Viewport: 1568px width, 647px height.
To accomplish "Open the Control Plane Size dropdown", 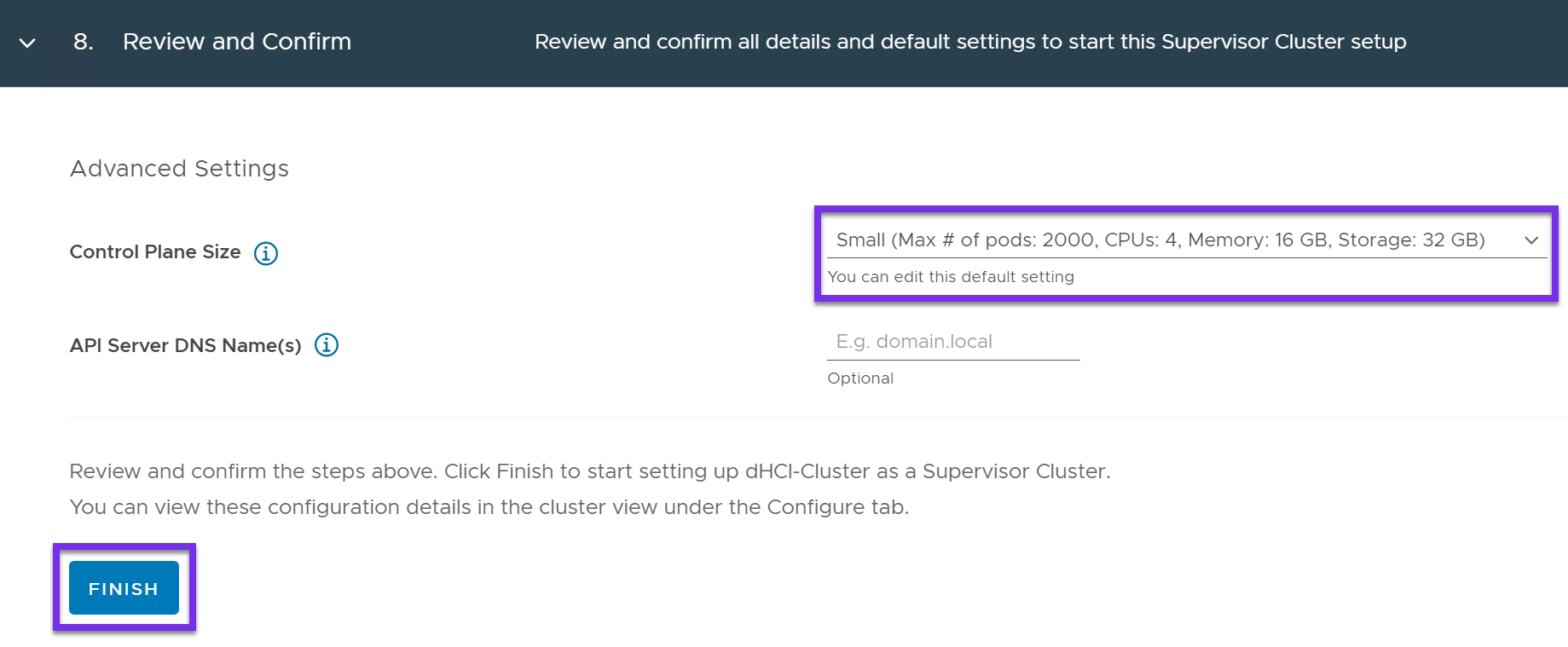I will point(1160,240).
